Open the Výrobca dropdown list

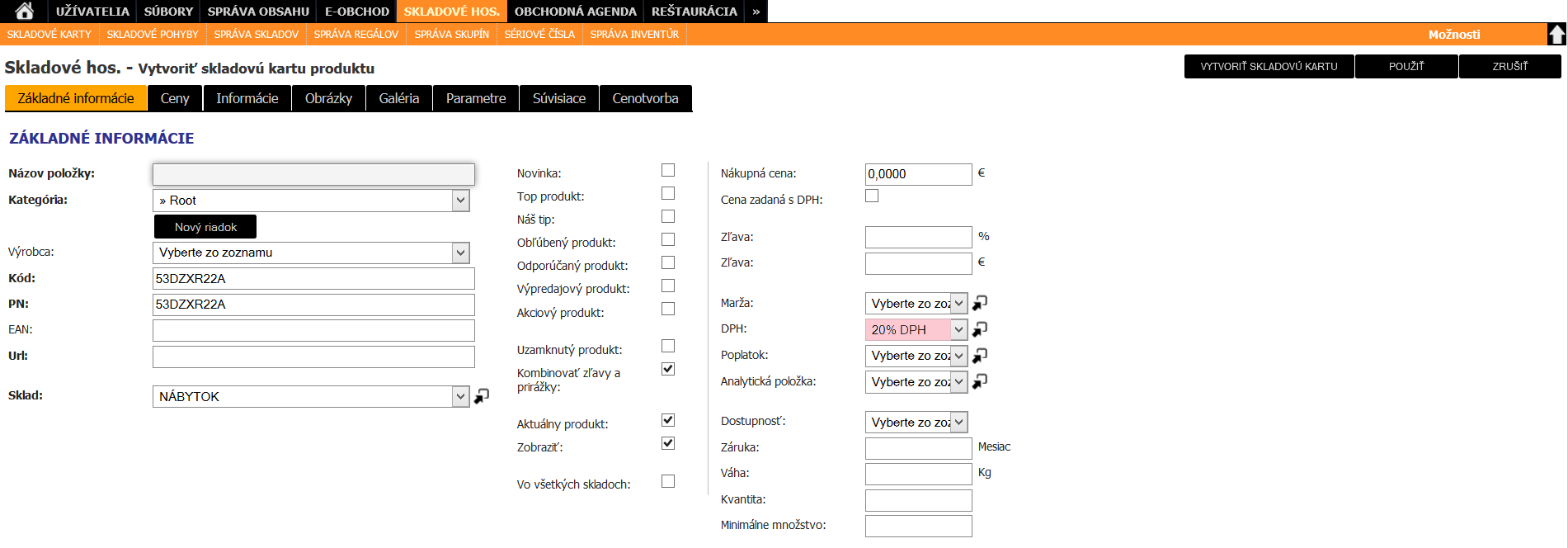coord(311,253)
